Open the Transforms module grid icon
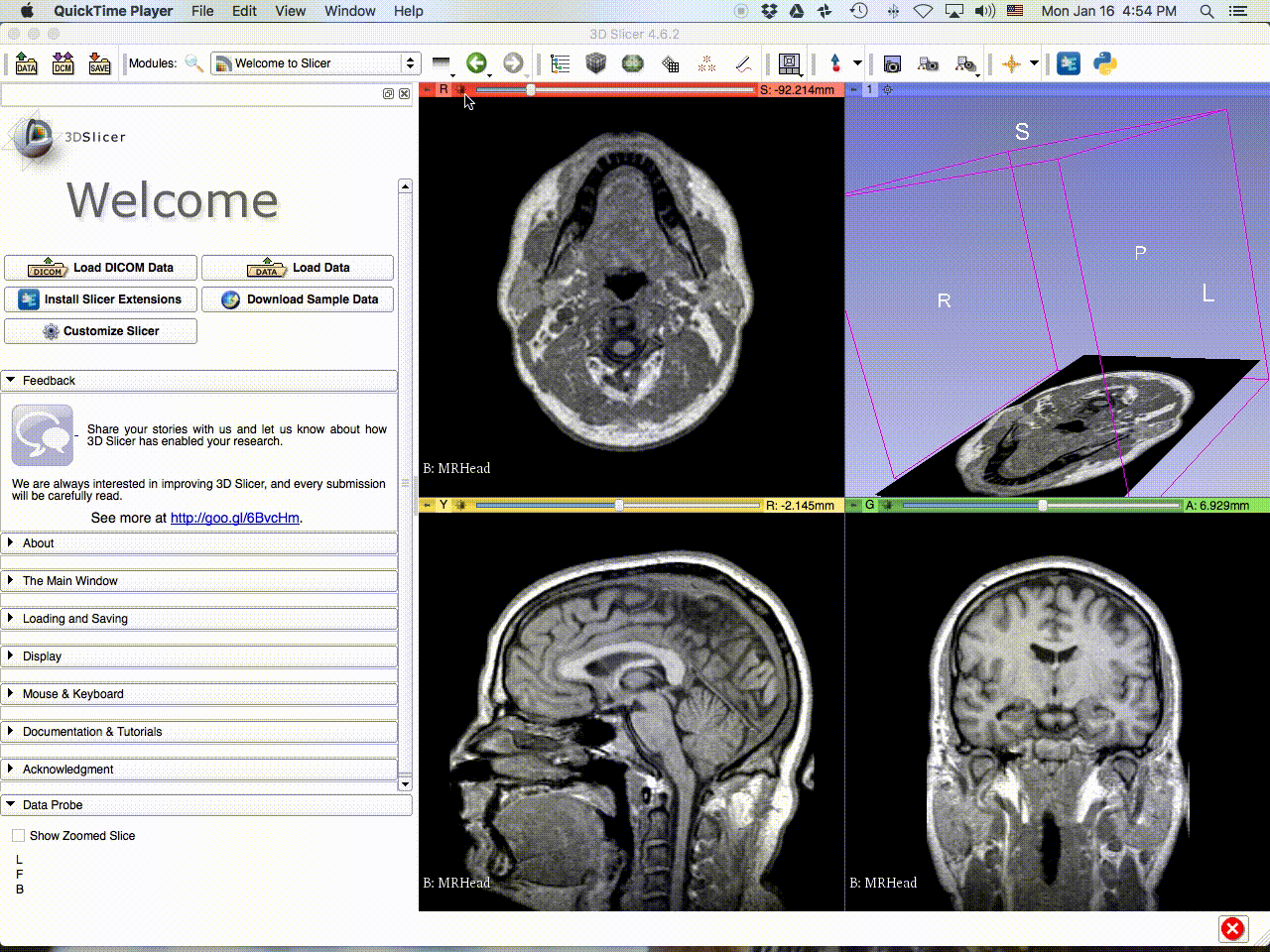This screenshot has width=1270, height=952. click(671, 64)
